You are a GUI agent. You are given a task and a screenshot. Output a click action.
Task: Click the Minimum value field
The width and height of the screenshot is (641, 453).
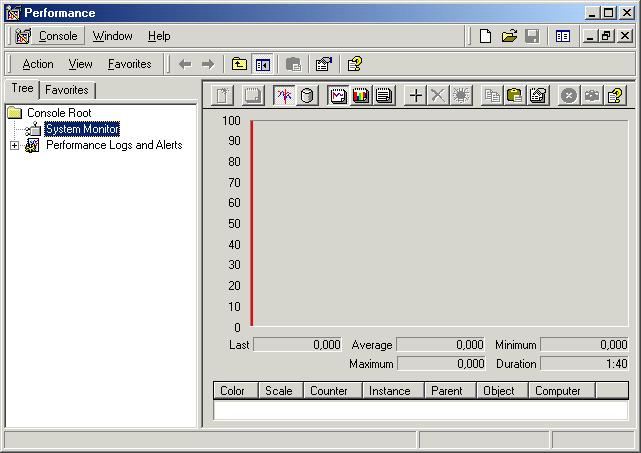coord(584,345)
